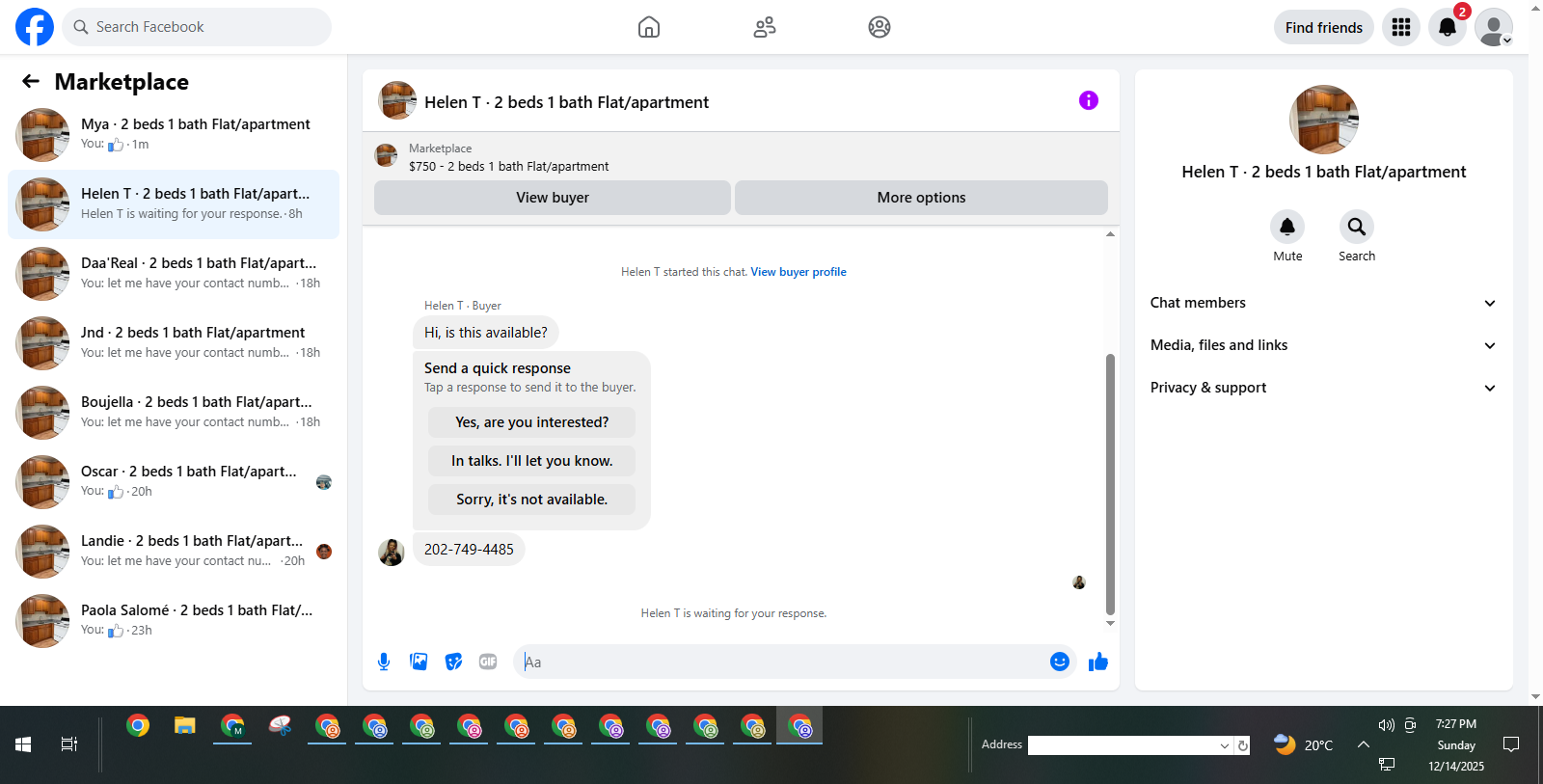1543x784 pixels.
Task: Open the Windows notification center icon
Action: tap(1511, 744)
